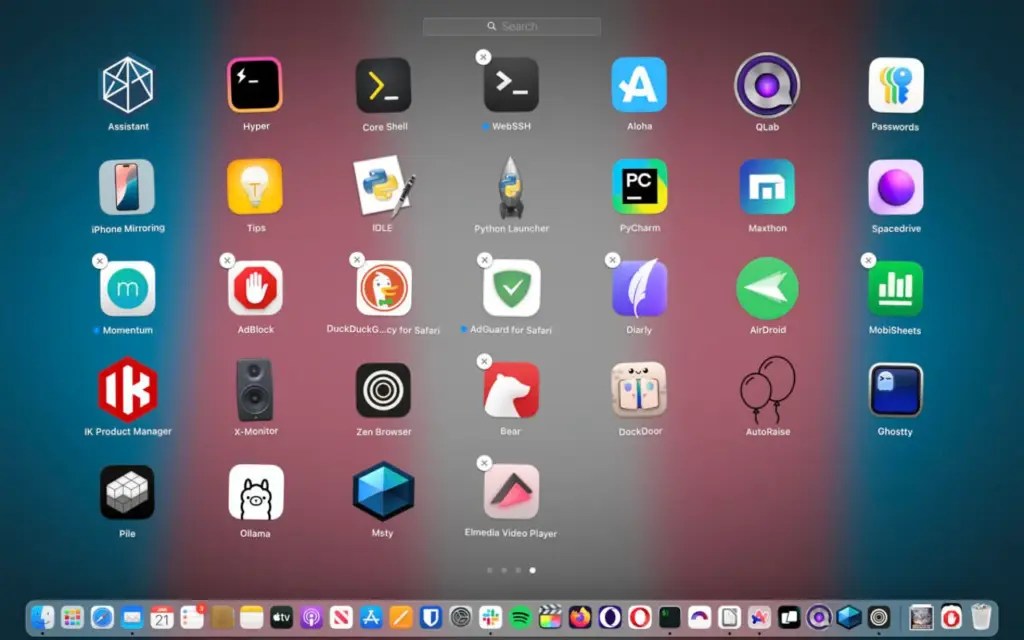The image size is (1024, 640).
Task: Open the Passwords app
Action: click(896, 85)
